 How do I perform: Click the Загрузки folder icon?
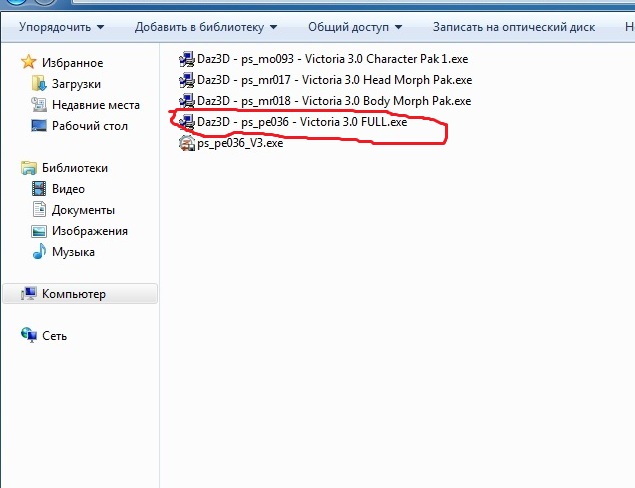(39, 83)
